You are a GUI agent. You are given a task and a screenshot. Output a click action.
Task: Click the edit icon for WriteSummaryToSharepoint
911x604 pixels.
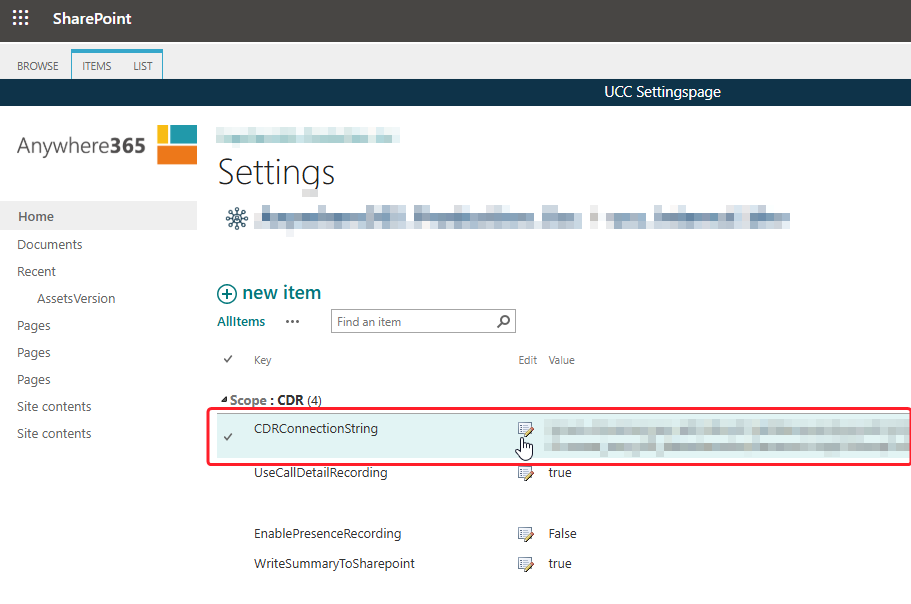pyautogui.click(x=525, y=564)
